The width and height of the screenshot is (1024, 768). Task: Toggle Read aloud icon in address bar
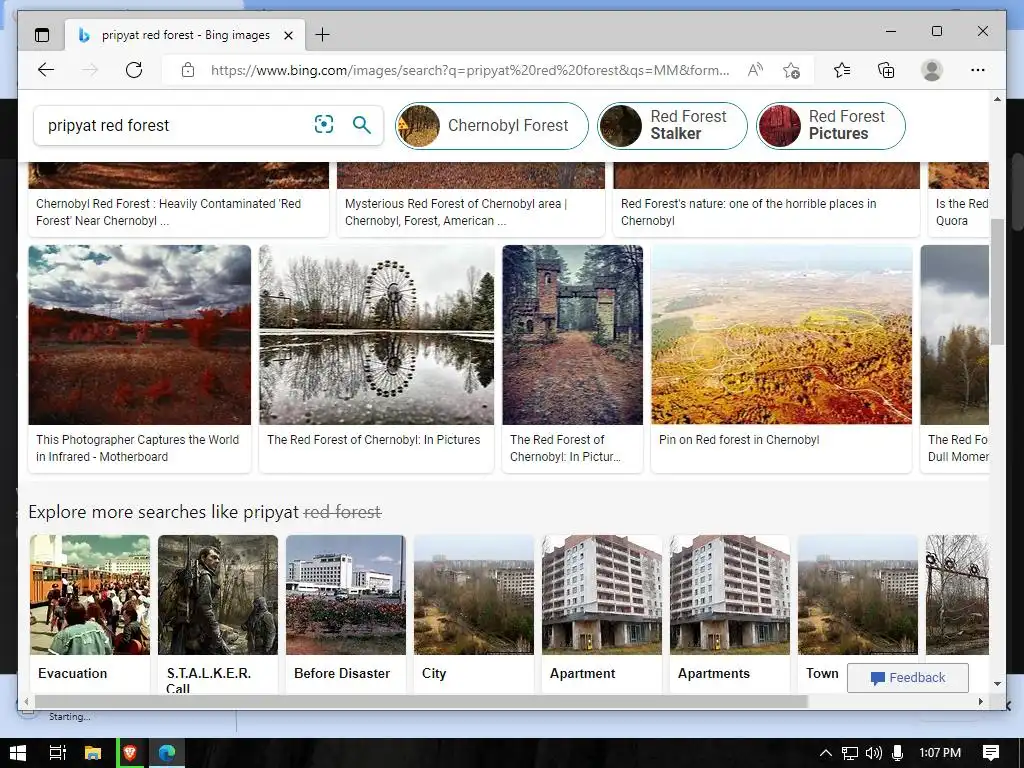(755, 70)
